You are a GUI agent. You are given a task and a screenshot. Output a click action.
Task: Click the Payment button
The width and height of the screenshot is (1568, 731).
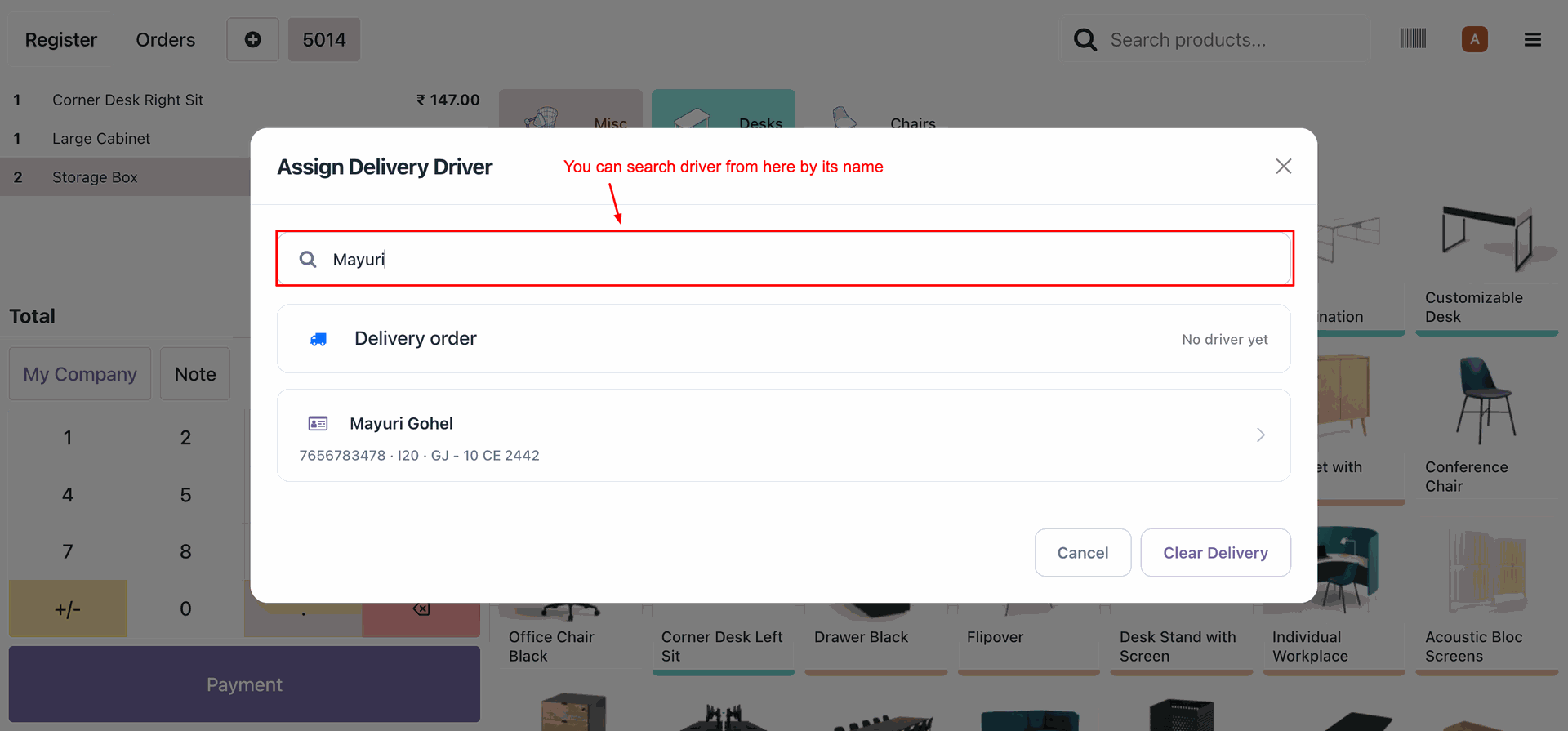click(x=244, y=684)
